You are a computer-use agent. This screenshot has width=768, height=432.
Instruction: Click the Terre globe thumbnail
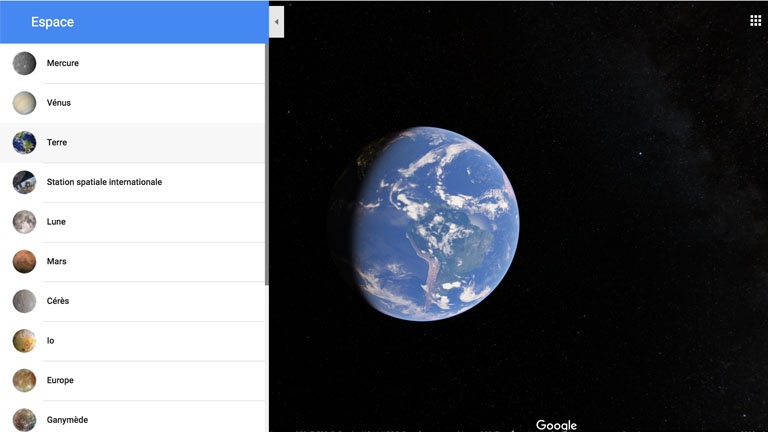tap(24, 143)
